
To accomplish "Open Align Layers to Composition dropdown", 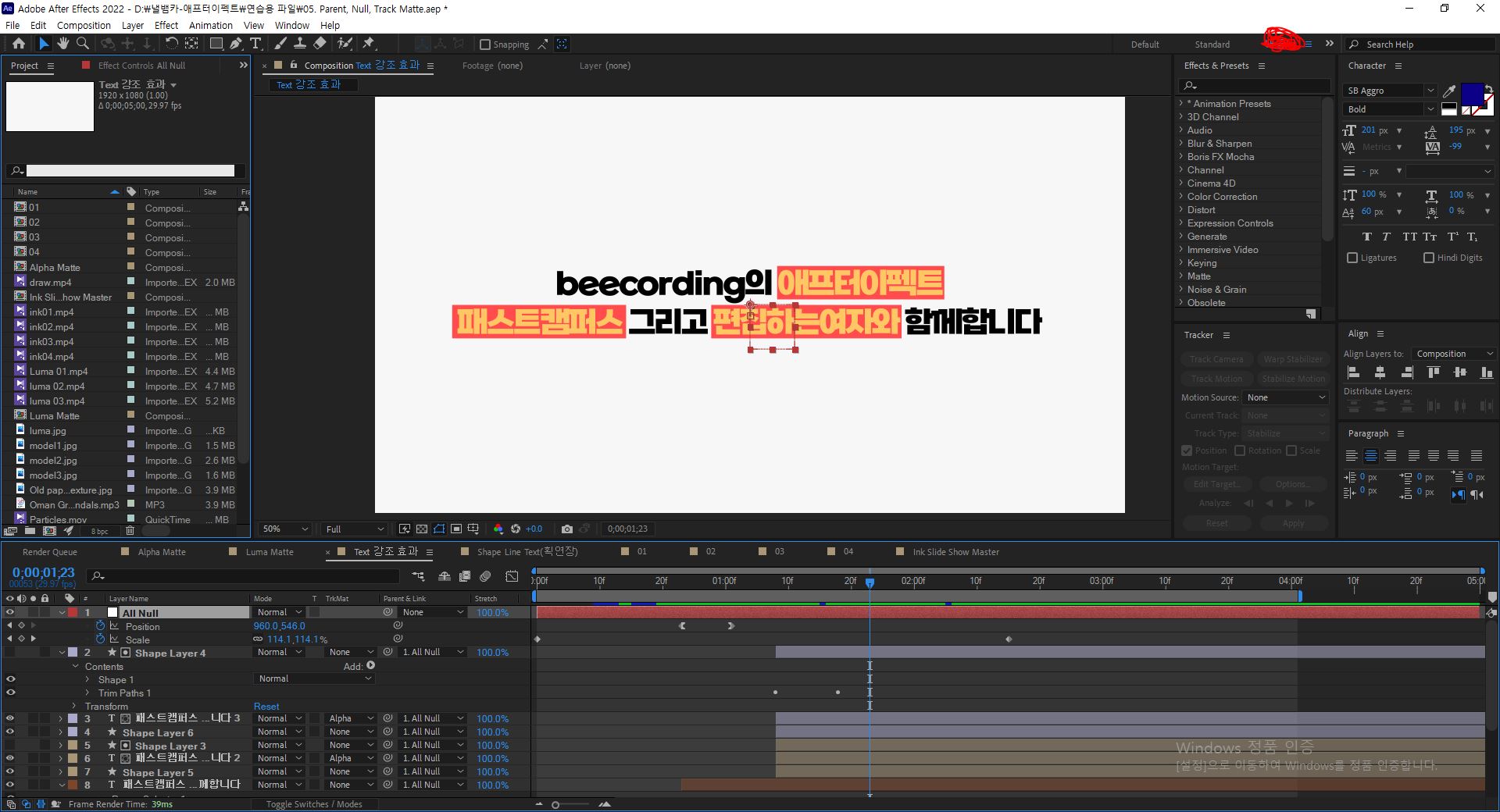I will pos(1453,354).
